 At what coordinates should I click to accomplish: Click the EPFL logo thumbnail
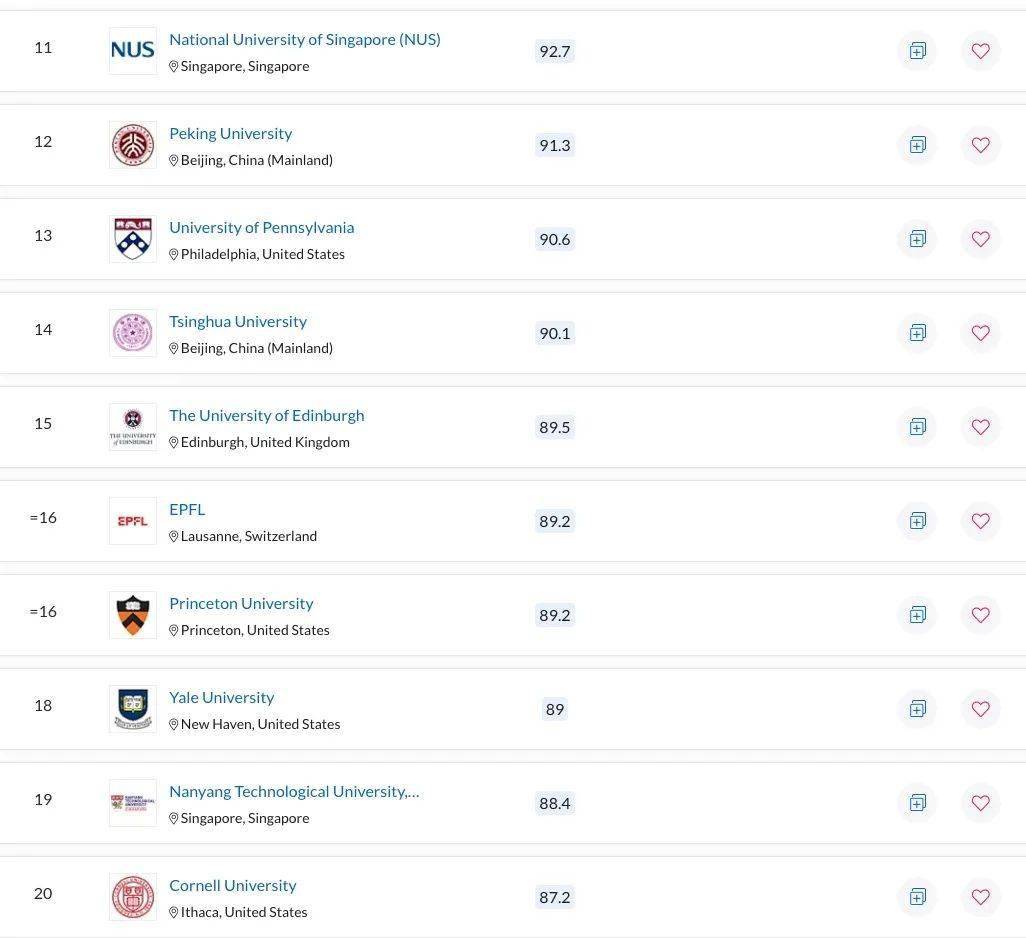point(133,521)
